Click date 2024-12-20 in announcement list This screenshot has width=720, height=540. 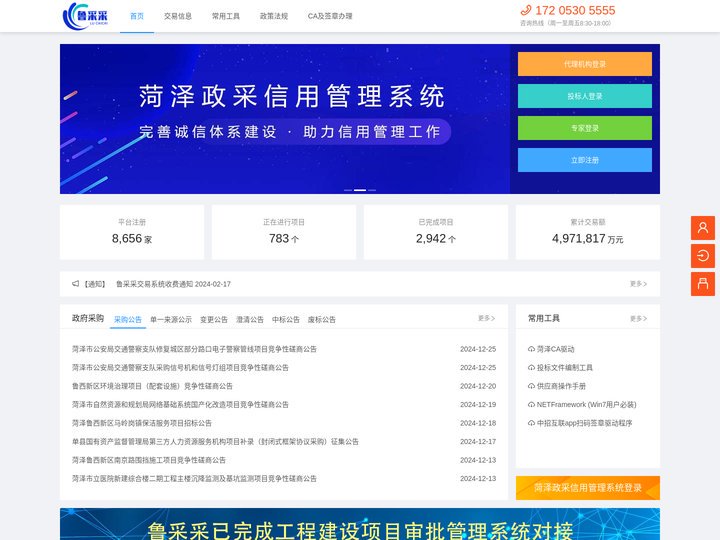478,386
